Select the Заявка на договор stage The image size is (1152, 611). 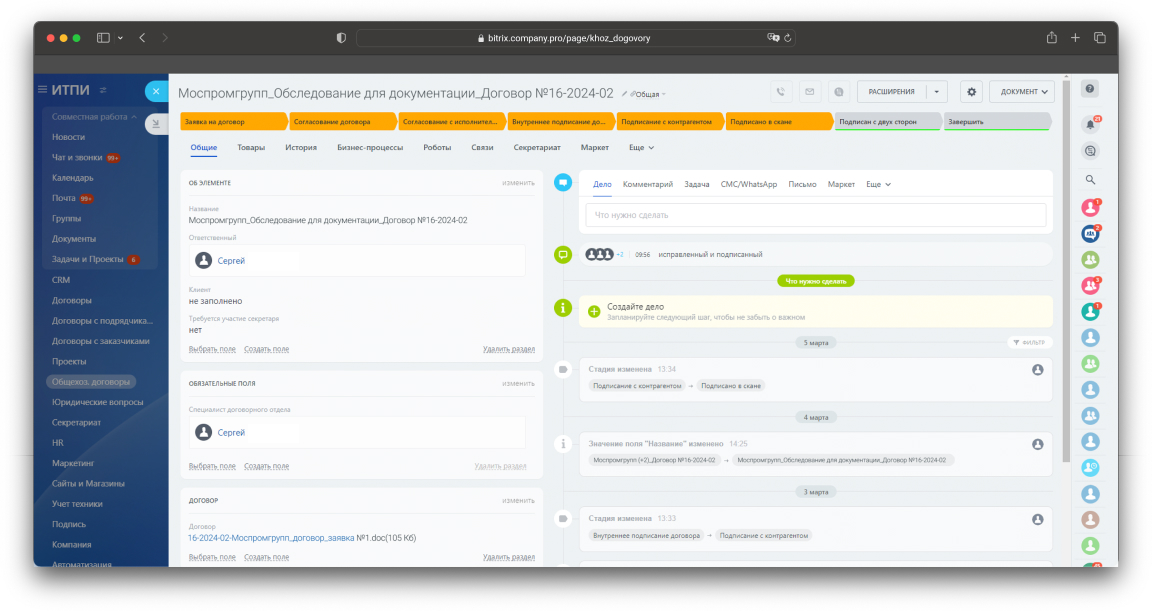coord(232,122)
